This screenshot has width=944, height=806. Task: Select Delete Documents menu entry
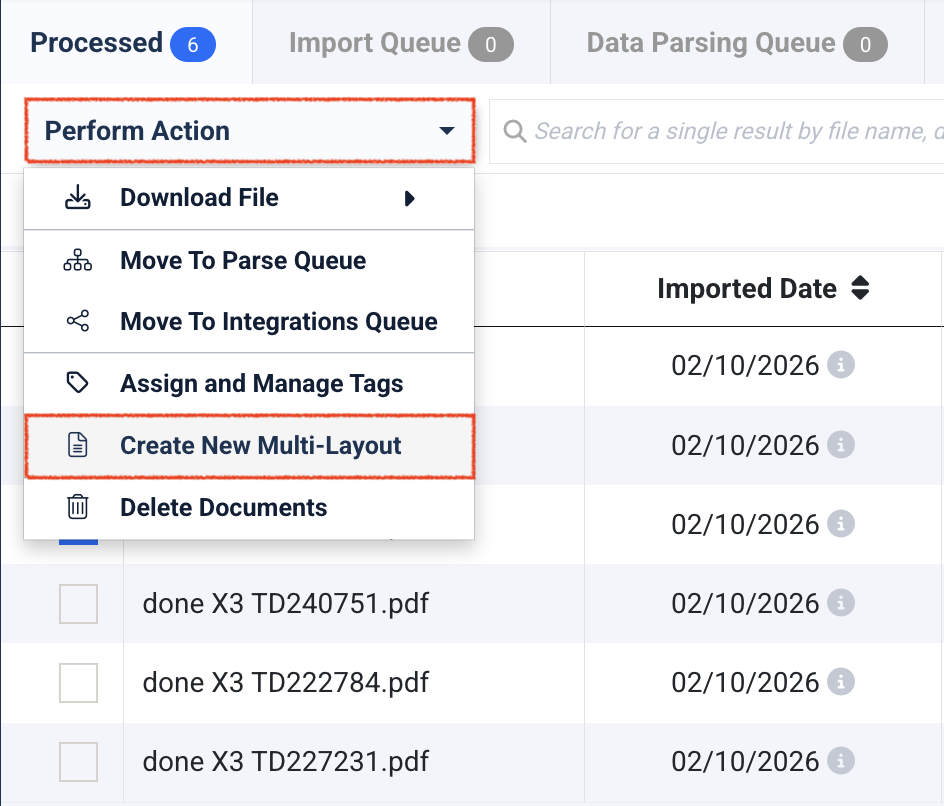(x=223, y=507)
